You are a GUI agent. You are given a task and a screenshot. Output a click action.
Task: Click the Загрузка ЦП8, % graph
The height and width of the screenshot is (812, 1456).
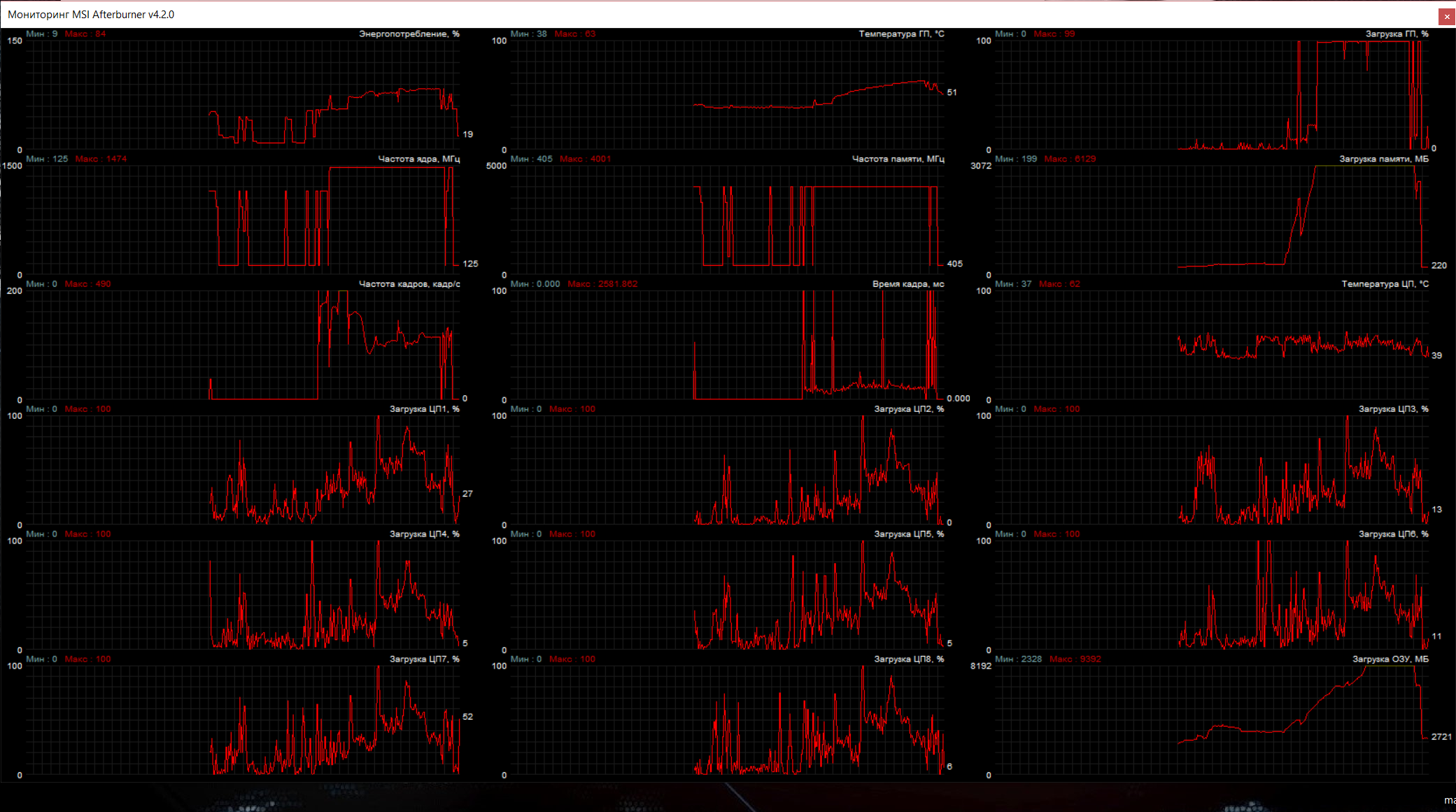pos(727,720)
